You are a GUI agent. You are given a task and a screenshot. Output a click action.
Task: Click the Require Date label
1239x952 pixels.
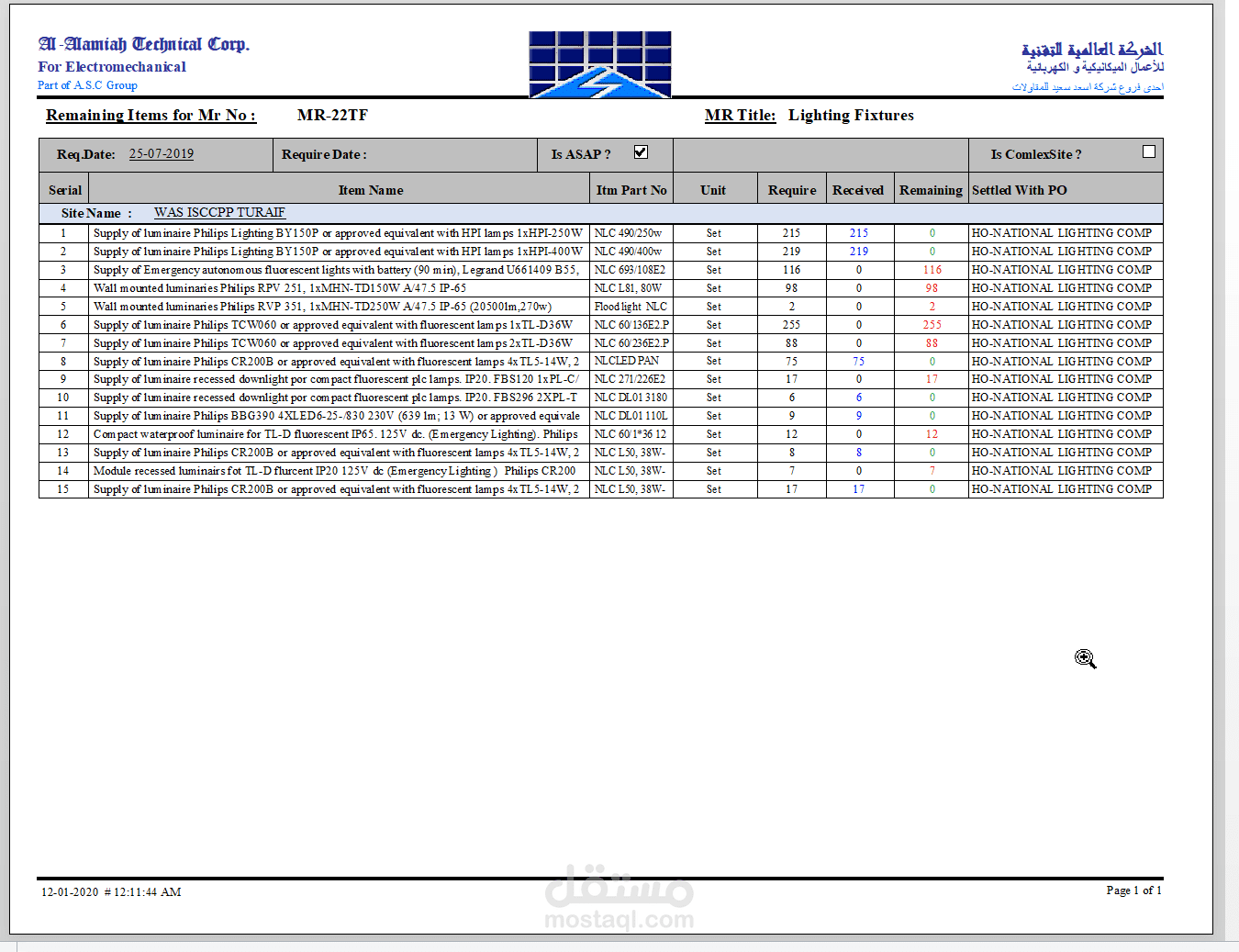tap(324, 154)
